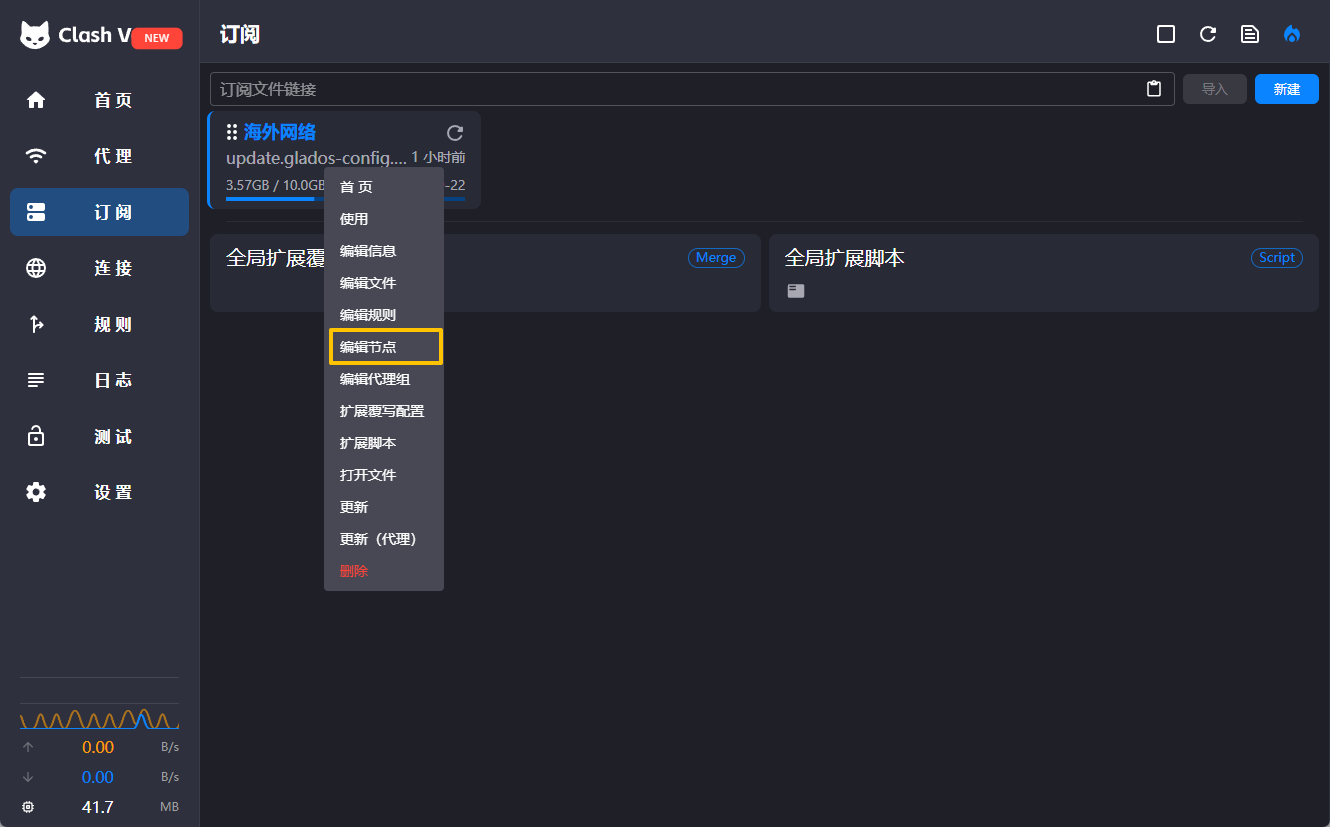1330x827 pixels.
Task: Open 编辑文件 from the context menu
Action: point(384,283)
